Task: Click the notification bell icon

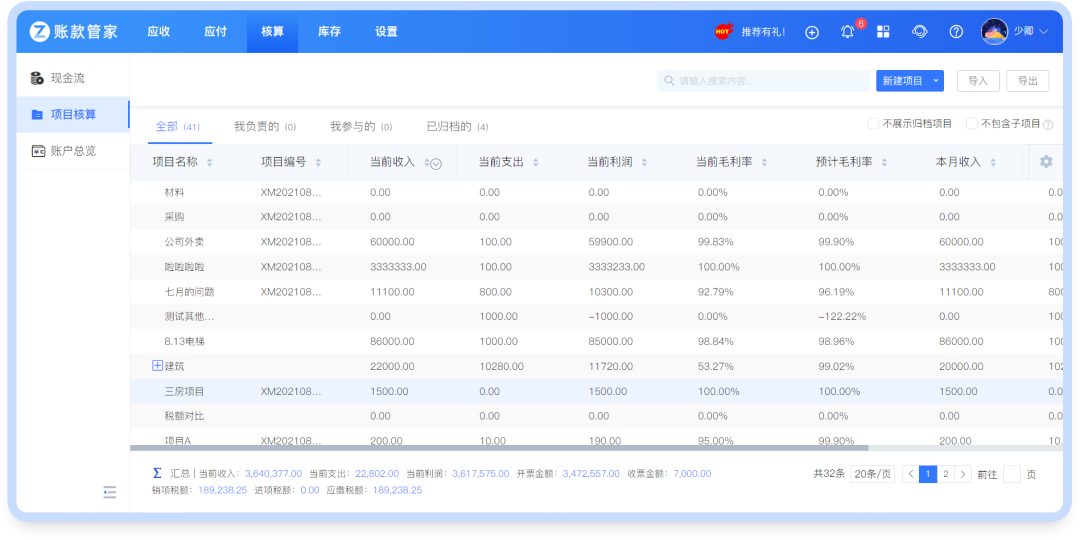Action: coord(847,32)
